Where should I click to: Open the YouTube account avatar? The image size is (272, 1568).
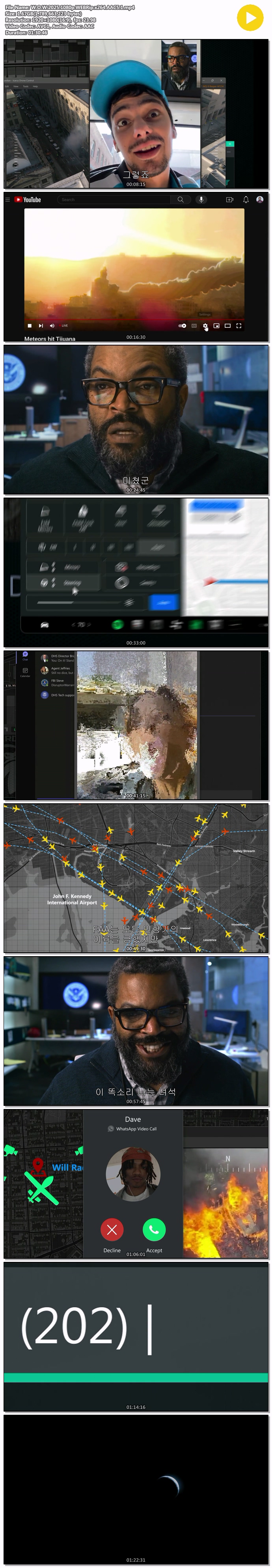pyautogui.click(x=260, y=200)
